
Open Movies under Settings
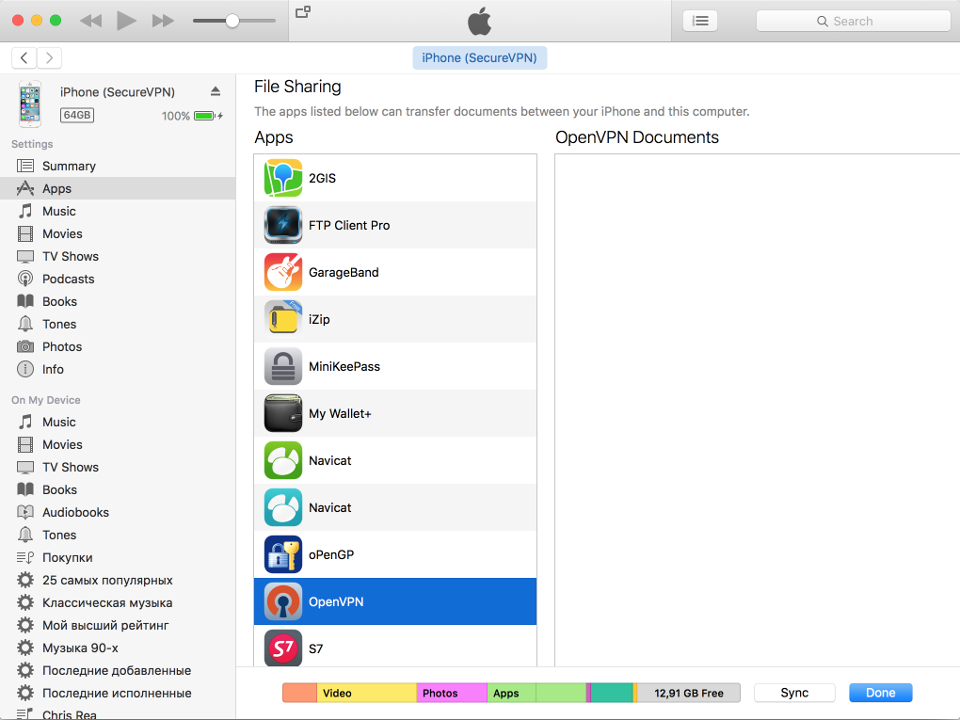tap(118, 234)
